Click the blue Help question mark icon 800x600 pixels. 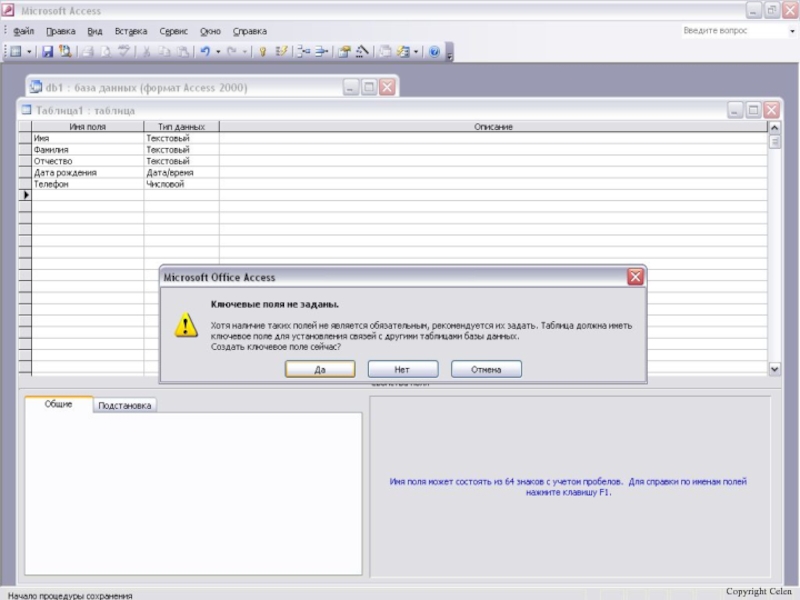(x=435, y=51)
